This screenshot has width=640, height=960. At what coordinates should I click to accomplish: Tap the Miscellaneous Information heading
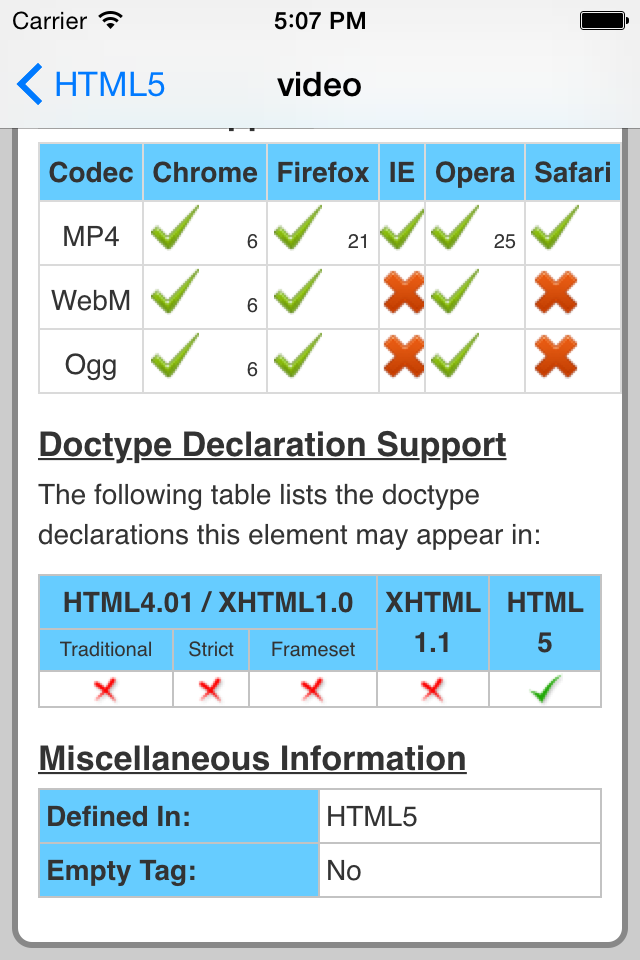252,759
